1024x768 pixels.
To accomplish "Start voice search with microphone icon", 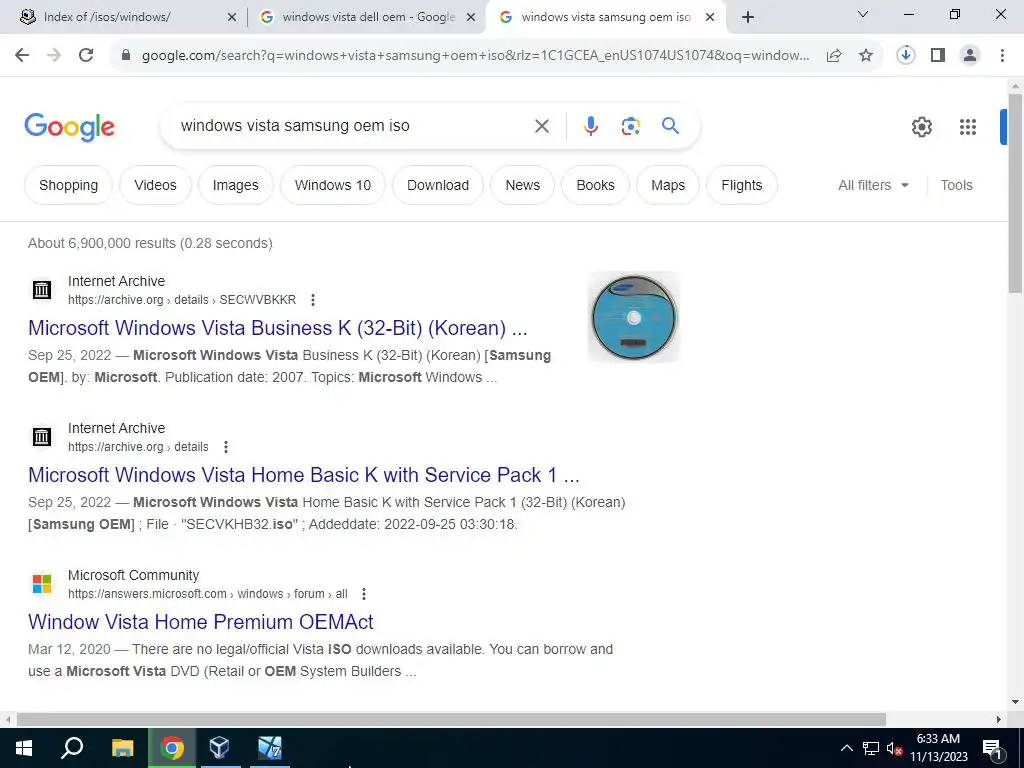I will (591, 126).
